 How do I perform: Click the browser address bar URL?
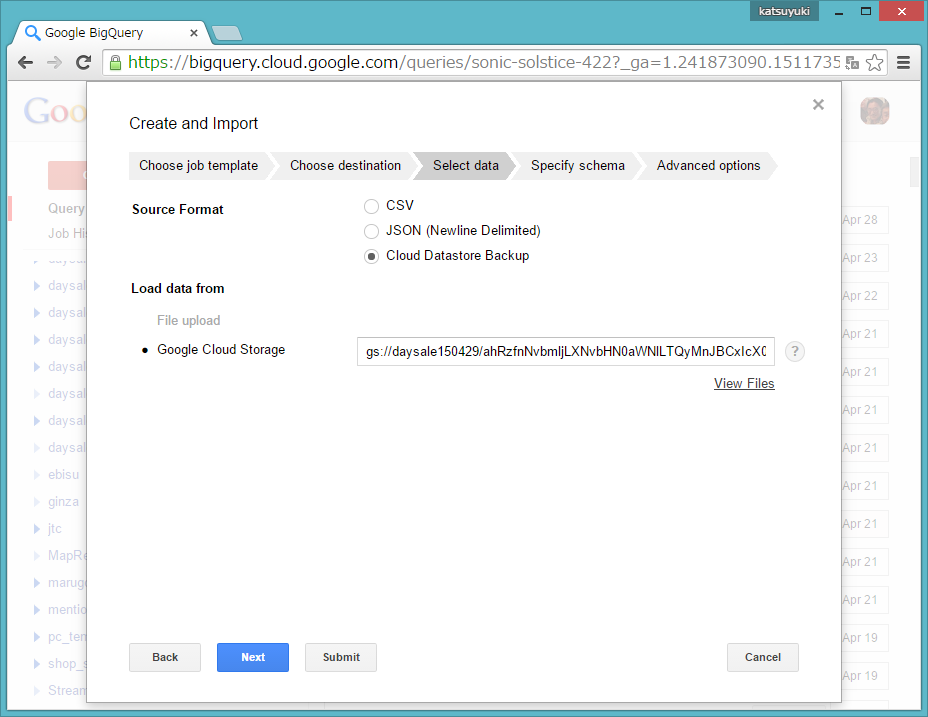click(x=484, y=63)
